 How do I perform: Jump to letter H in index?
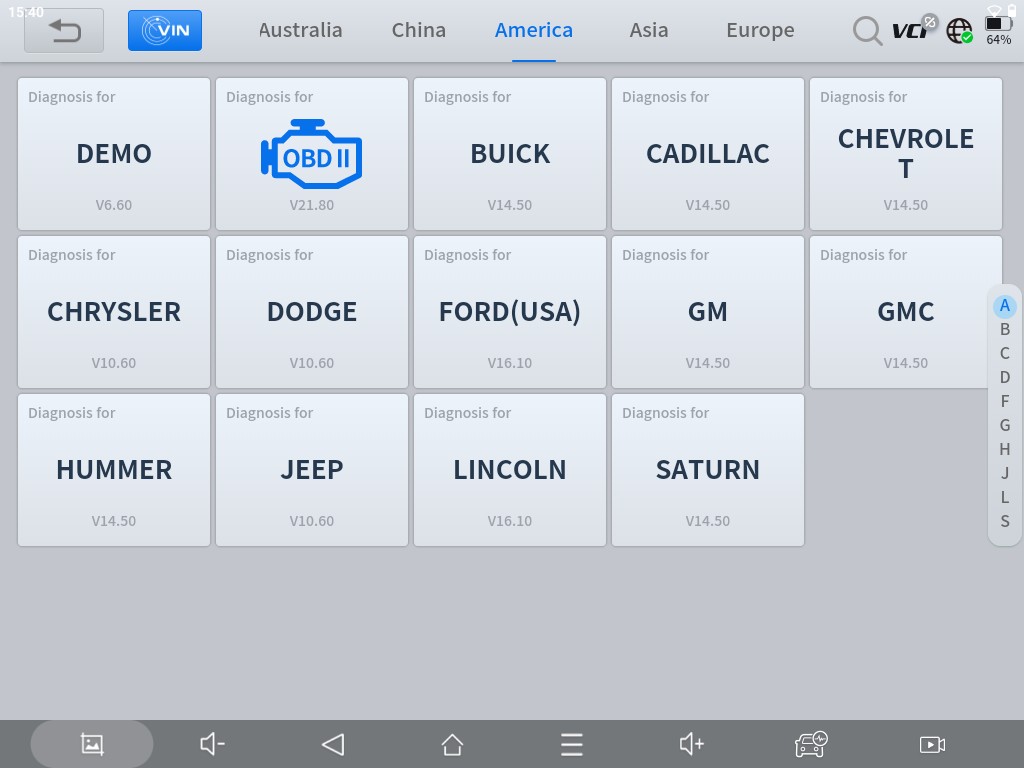click(1005, 449)
